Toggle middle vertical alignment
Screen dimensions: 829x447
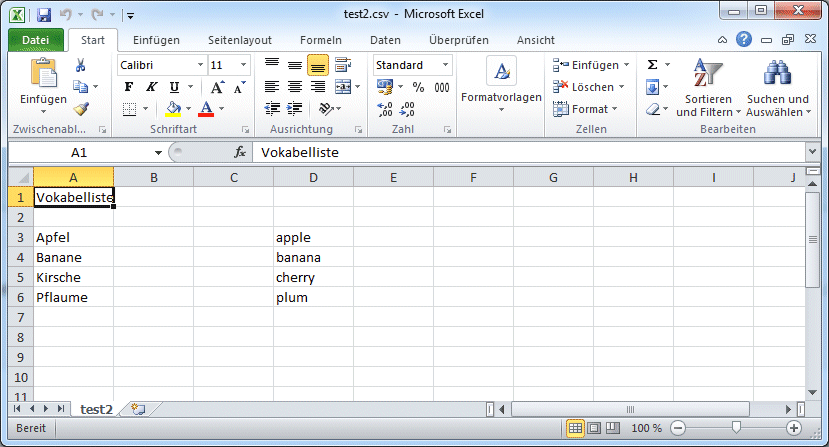pyautogui.click(x=294, y=65)
